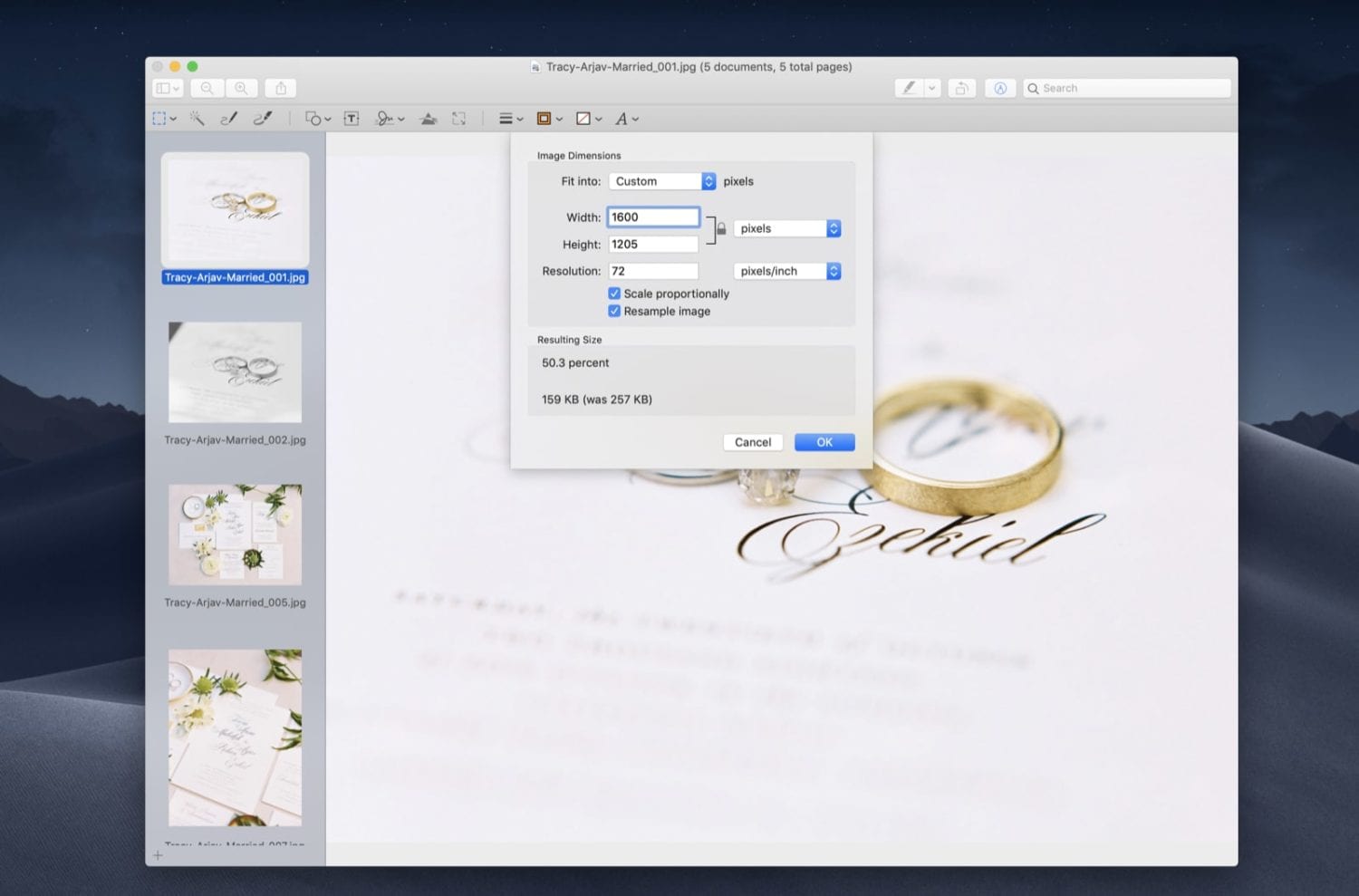Screen dimensions: 1359x896
Task: Select the Tracy-Arjav-Married_005.jpg thumbnail
Action: 235,535
